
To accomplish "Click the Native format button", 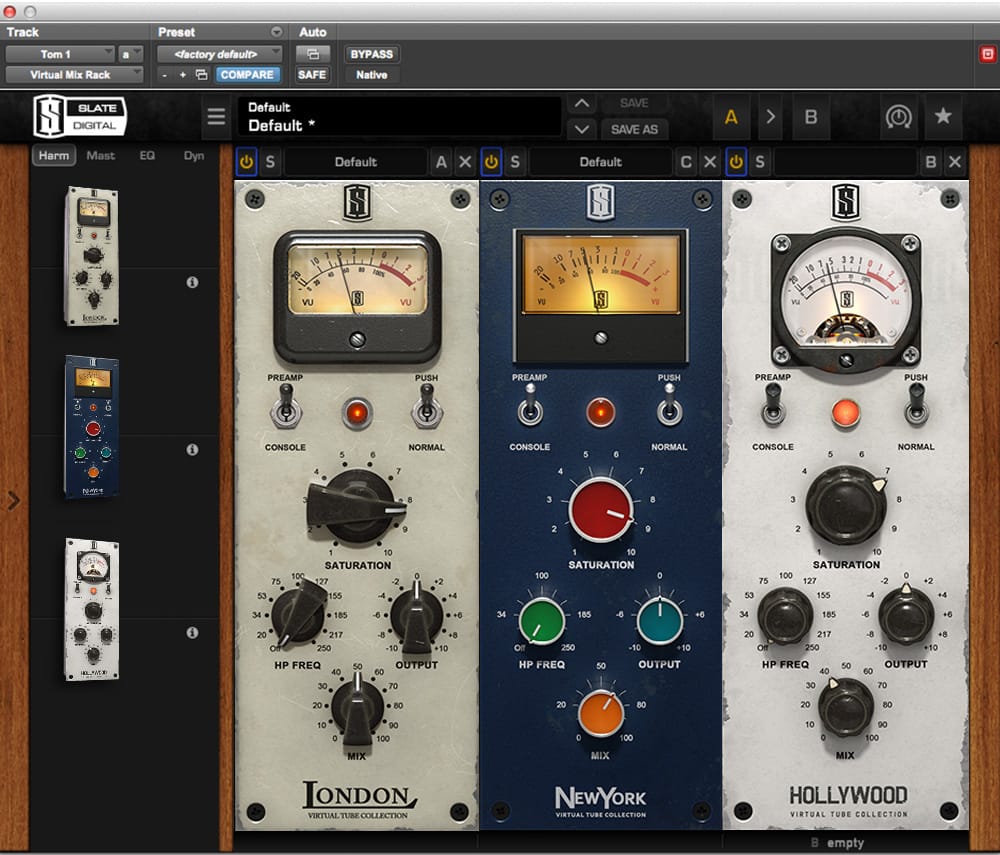I will tap(372, 75).
